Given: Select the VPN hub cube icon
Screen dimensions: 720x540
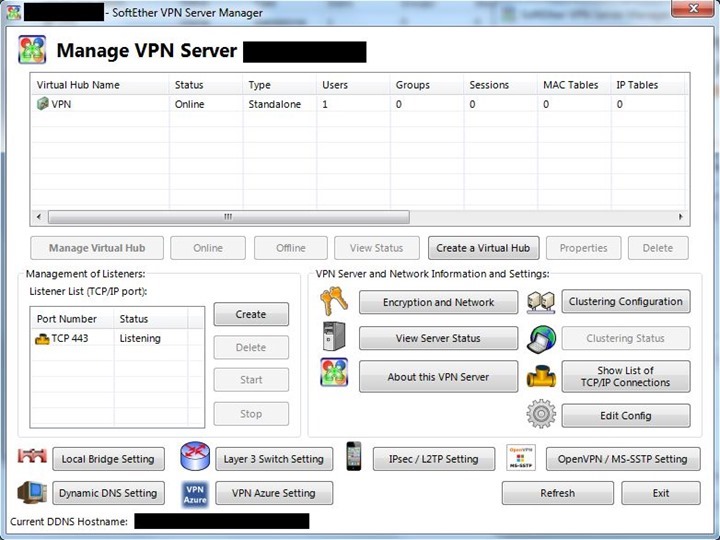Looking at the screenshot, I should 42,104.
